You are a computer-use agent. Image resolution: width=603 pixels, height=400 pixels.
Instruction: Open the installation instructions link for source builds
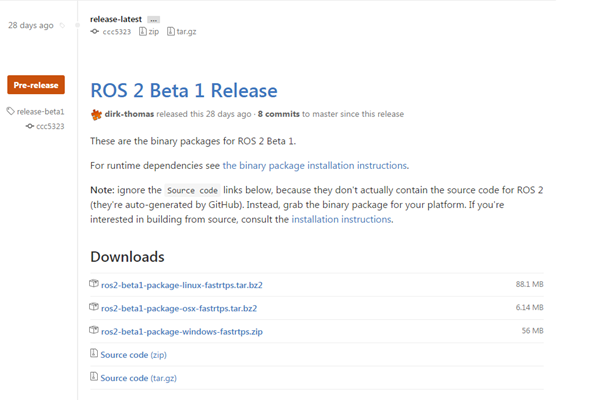click(x=341, y=220)
